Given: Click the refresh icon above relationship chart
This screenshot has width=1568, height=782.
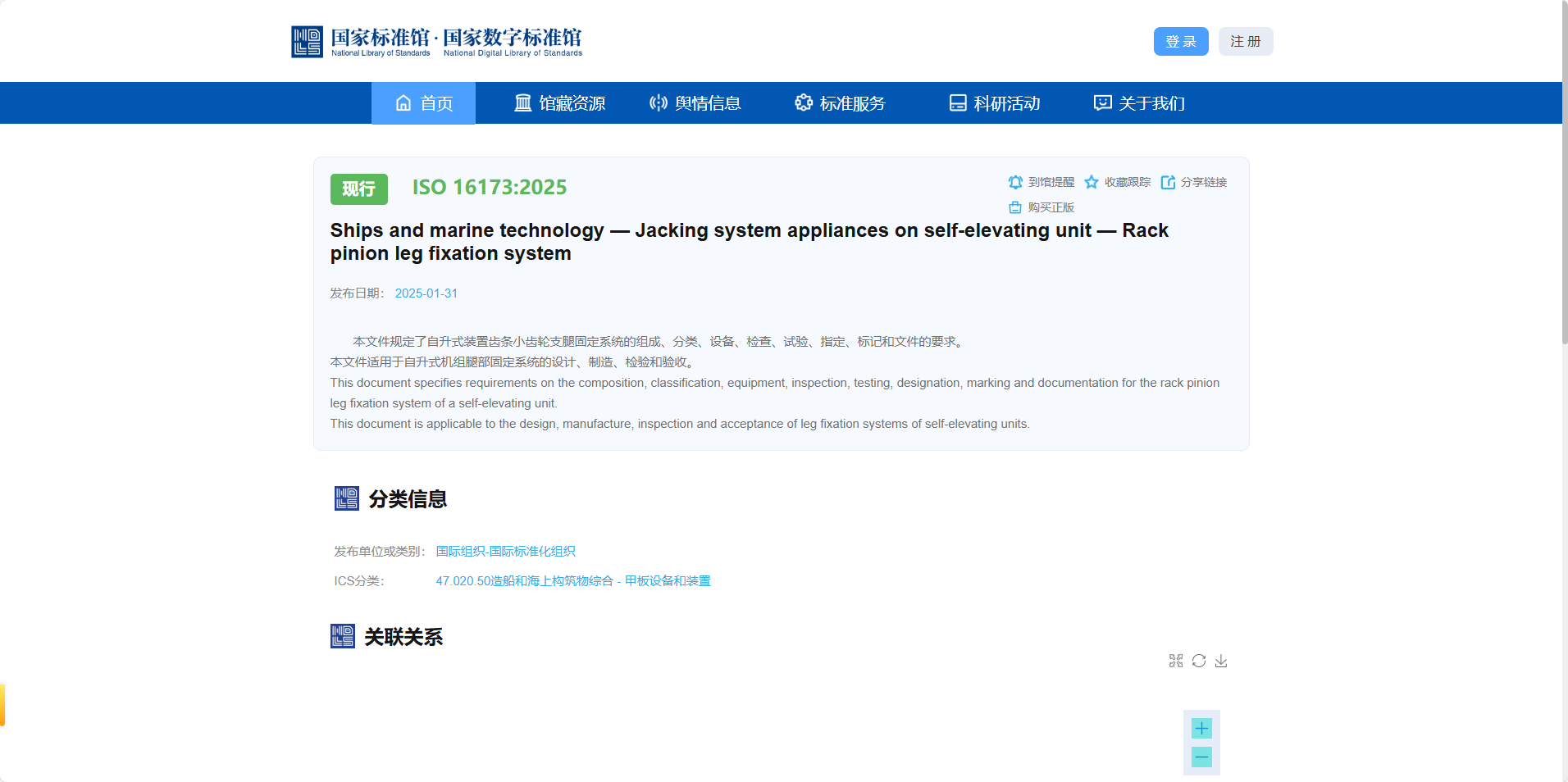Looking at the screenshot, I should click(x=1199, y=661).
